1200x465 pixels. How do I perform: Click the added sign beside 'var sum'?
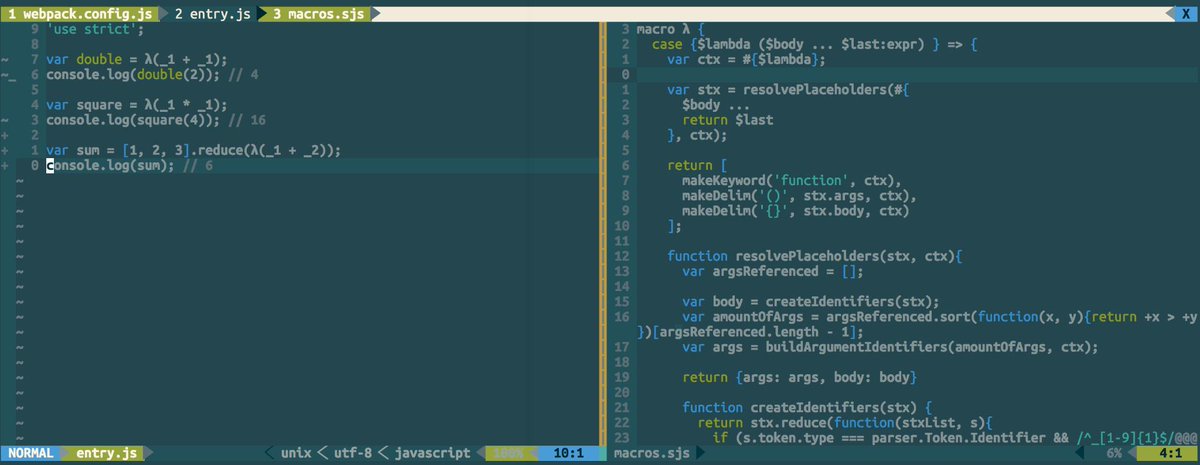pyautogui.click(x=7, y=150)
